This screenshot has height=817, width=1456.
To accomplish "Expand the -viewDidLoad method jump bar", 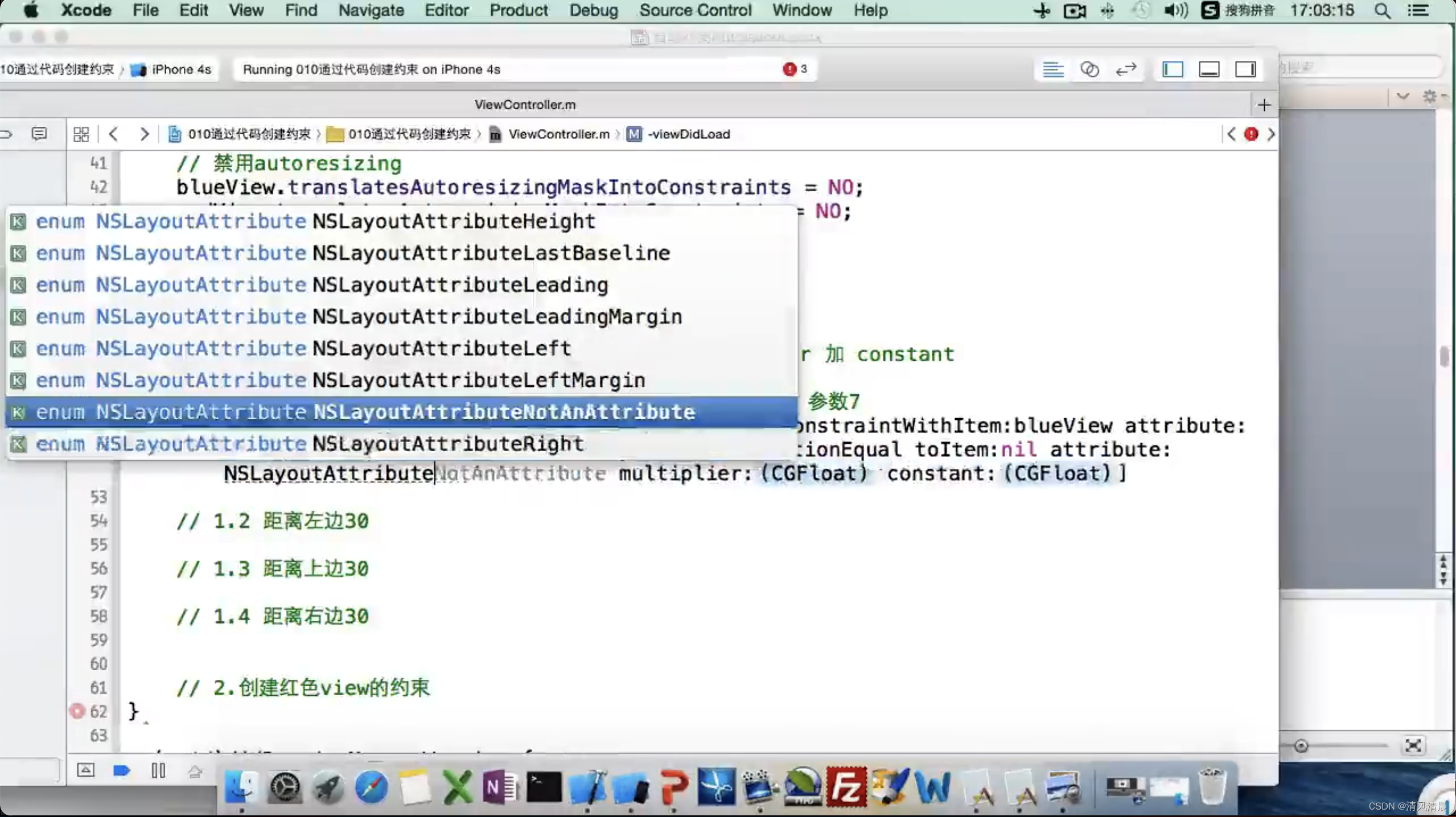I will coord(688,134).
